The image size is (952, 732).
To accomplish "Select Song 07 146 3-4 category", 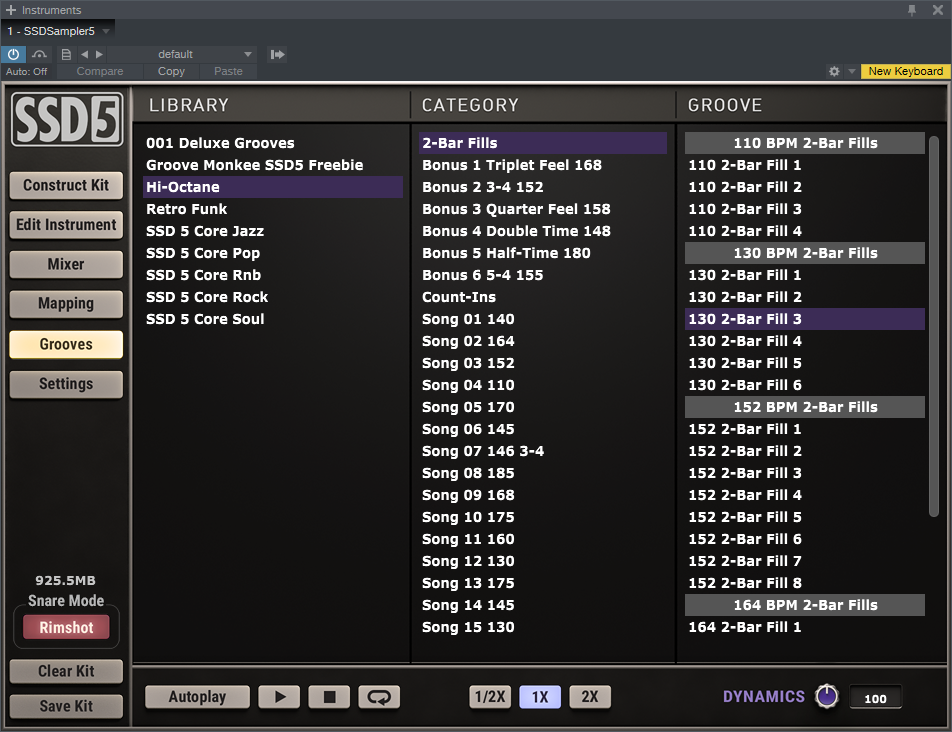I will [x=543, y=451].
